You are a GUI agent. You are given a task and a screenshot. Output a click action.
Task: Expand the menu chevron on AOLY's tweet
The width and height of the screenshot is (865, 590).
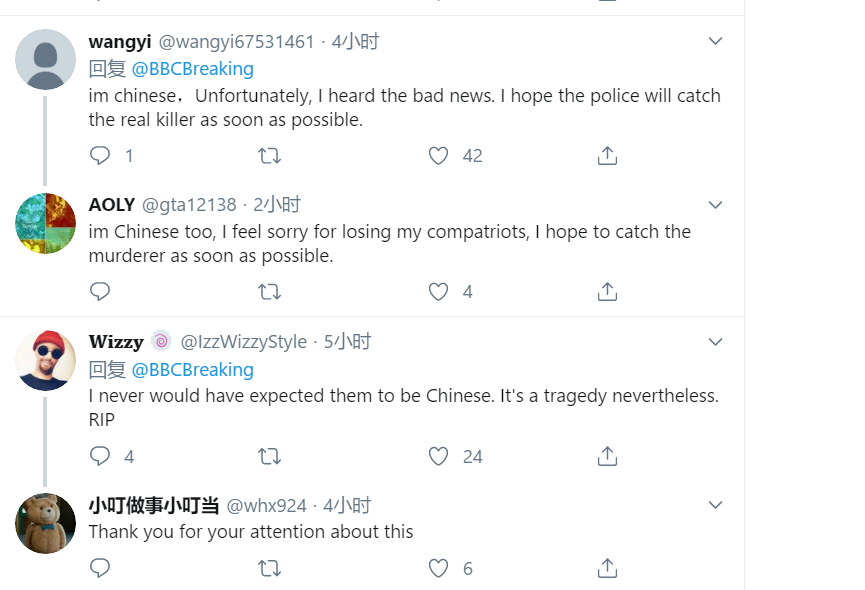coord(715,204)
